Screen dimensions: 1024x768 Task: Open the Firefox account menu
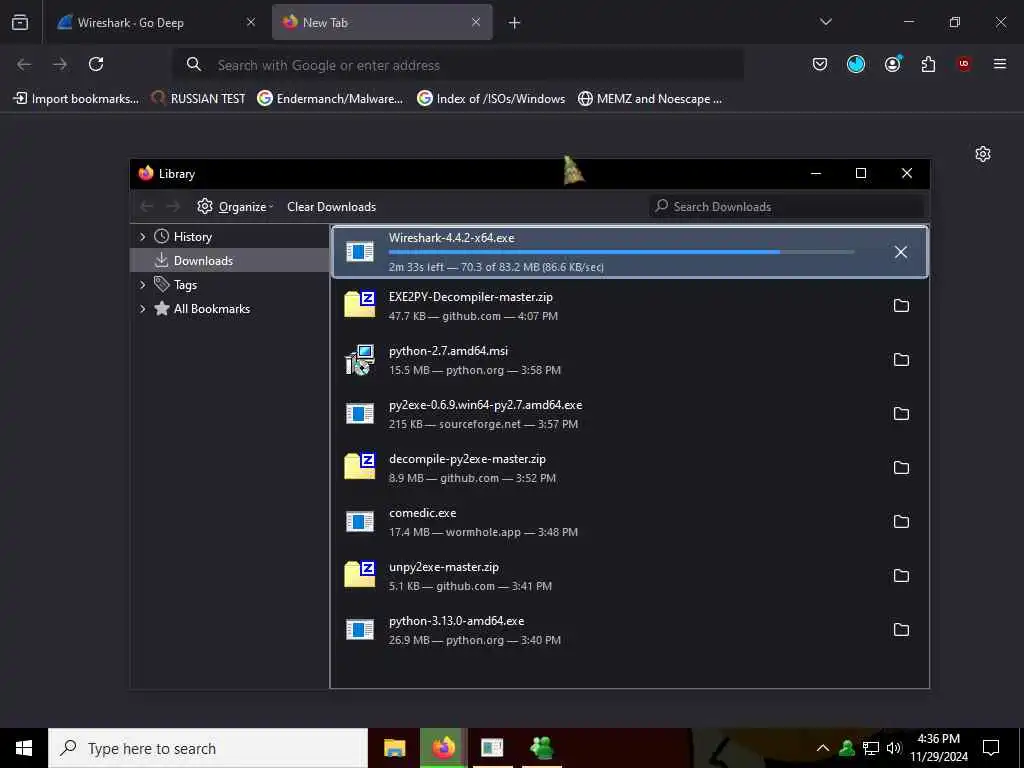pyautogui.click(x=893, y=64)
